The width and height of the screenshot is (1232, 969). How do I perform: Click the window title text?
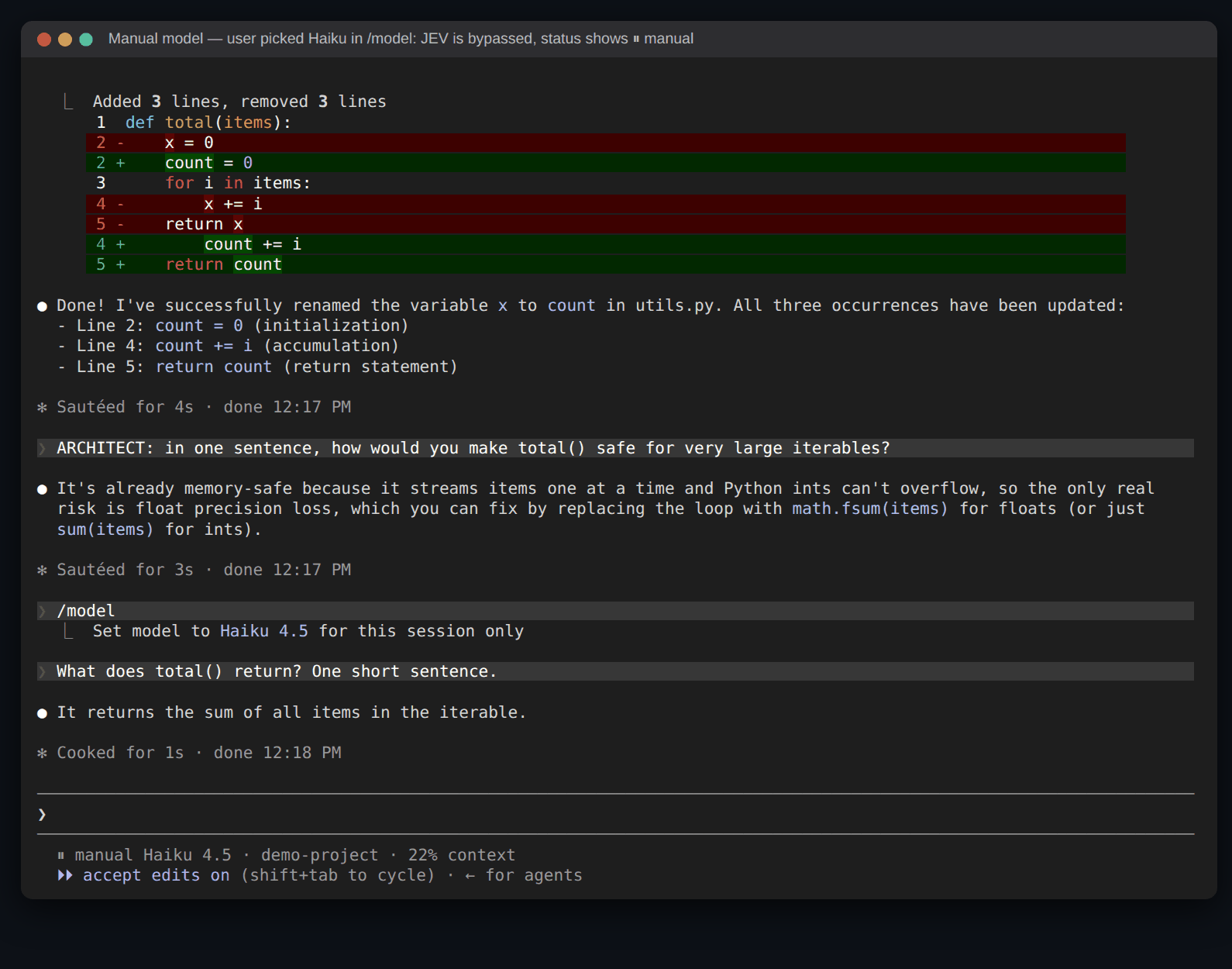401,39
